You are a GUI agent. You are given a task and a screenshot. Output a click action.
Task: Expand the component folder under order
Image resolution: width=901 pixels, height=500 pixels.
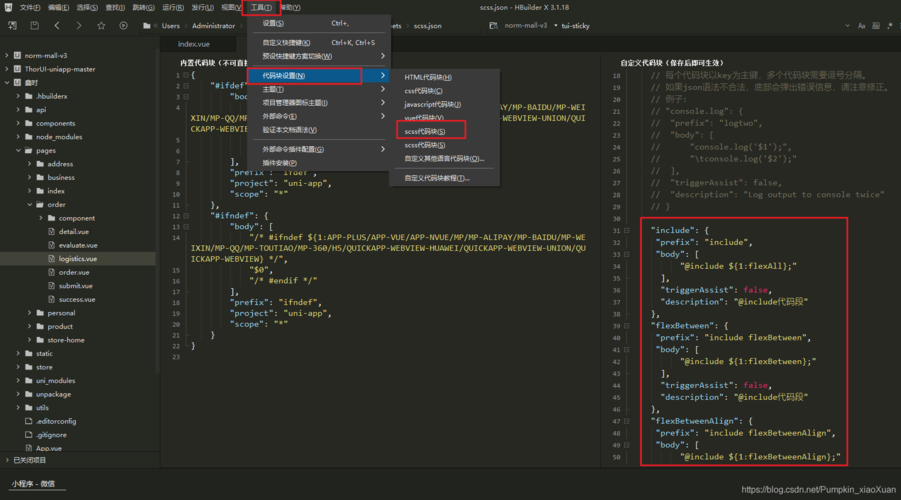pos(41,218)
